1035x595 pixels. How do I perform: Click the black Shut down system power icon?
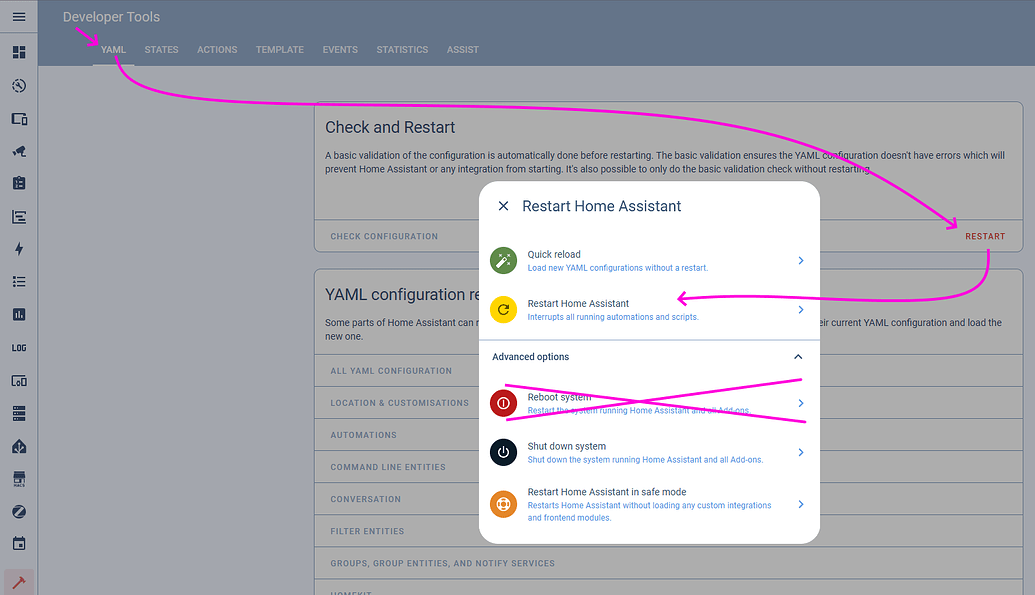[503, 452]
